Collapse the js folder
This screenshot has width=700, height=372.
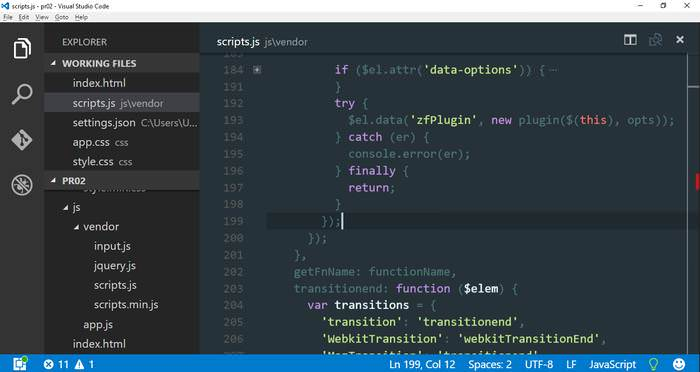pyautogui.click(x=66, y=207)
